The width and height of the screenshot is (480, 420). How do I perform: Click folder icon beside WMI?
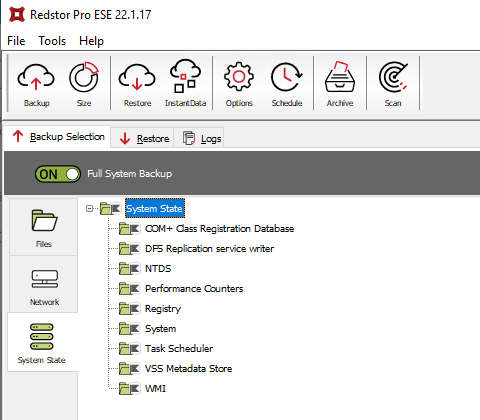[x=129, y=389]
